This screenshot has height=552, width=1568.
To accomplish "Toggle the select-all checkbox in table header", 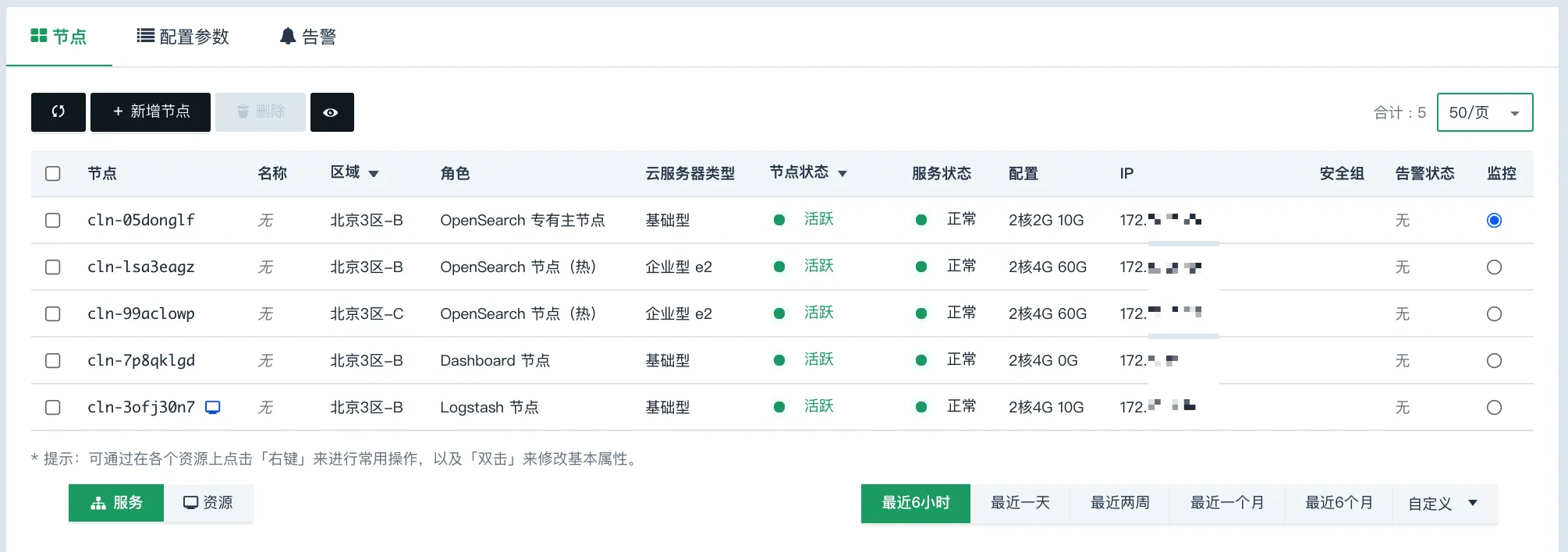I will 53,173.
